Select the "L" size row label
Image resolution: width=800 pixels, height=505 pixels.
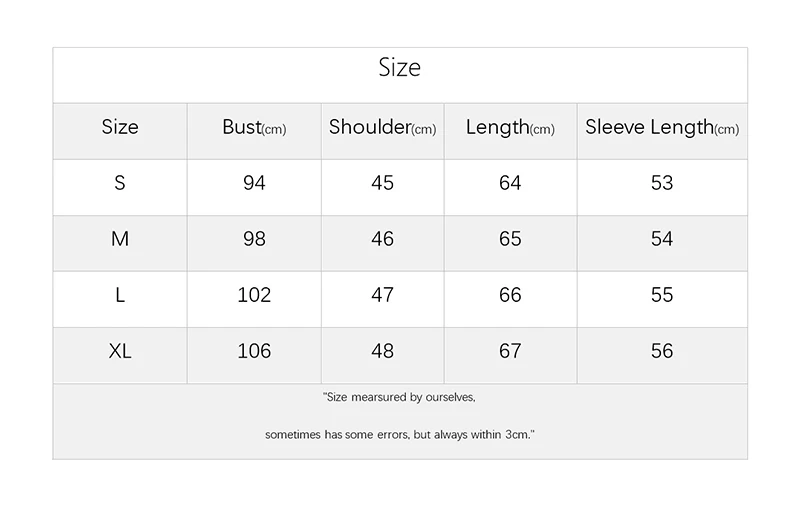pyautogui.click(x=120, y=295)
